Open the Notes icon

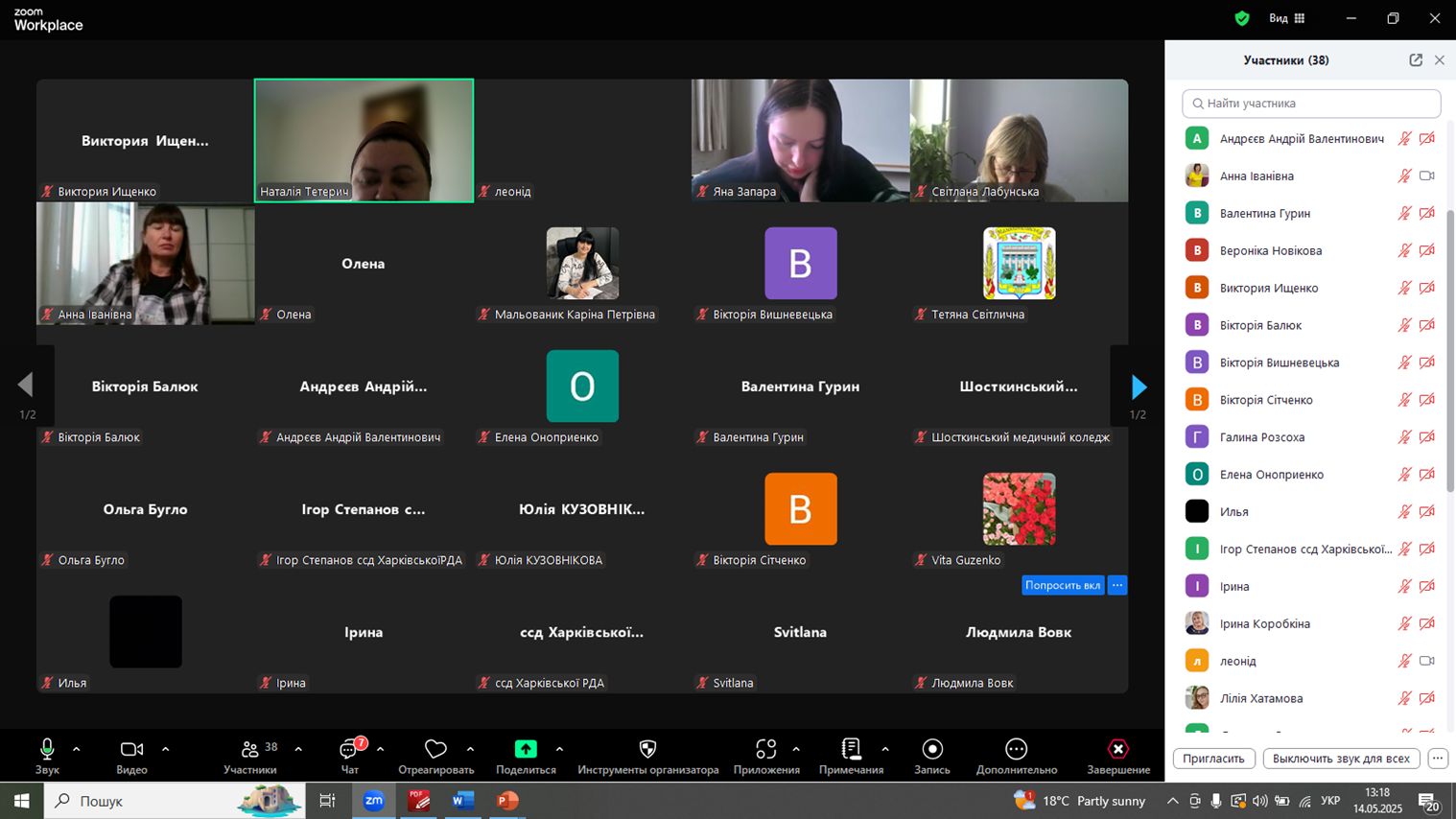click(x=851, y=749)
